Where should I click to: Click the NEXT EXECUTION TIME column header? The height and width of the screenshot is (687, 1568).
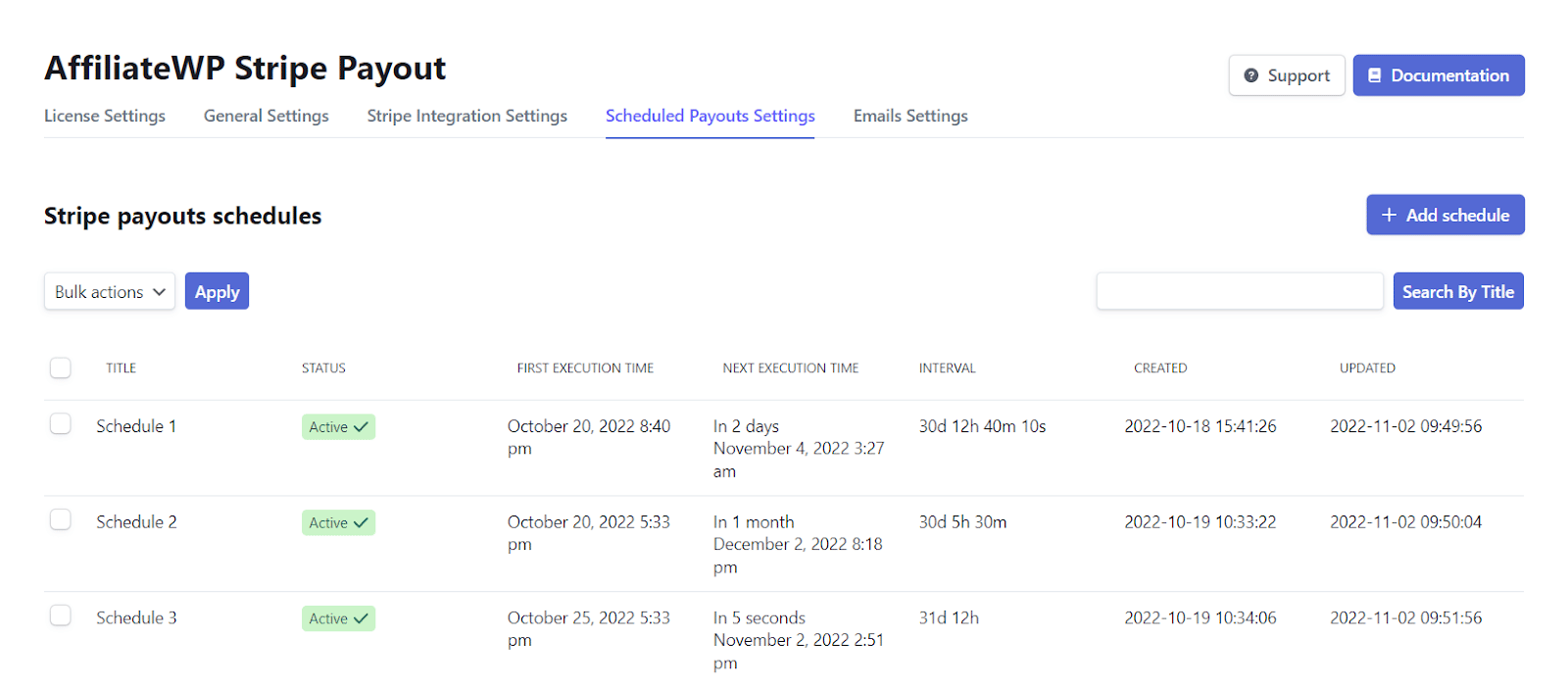pyautogui.click(x=791, y=368)
